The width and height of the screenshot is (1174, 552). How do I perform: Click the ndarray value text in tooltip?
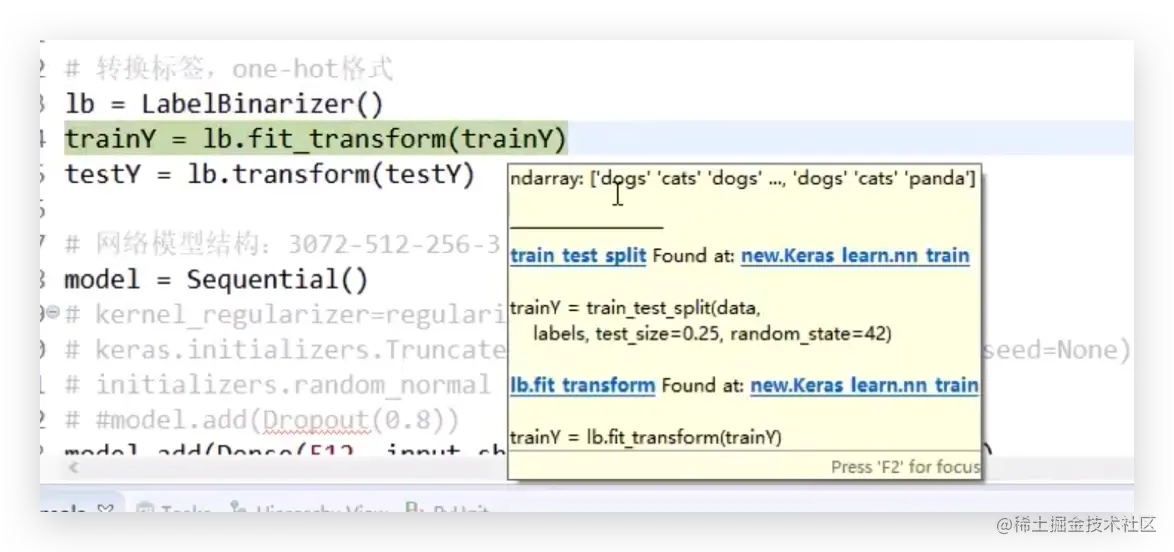click(743, 180)
